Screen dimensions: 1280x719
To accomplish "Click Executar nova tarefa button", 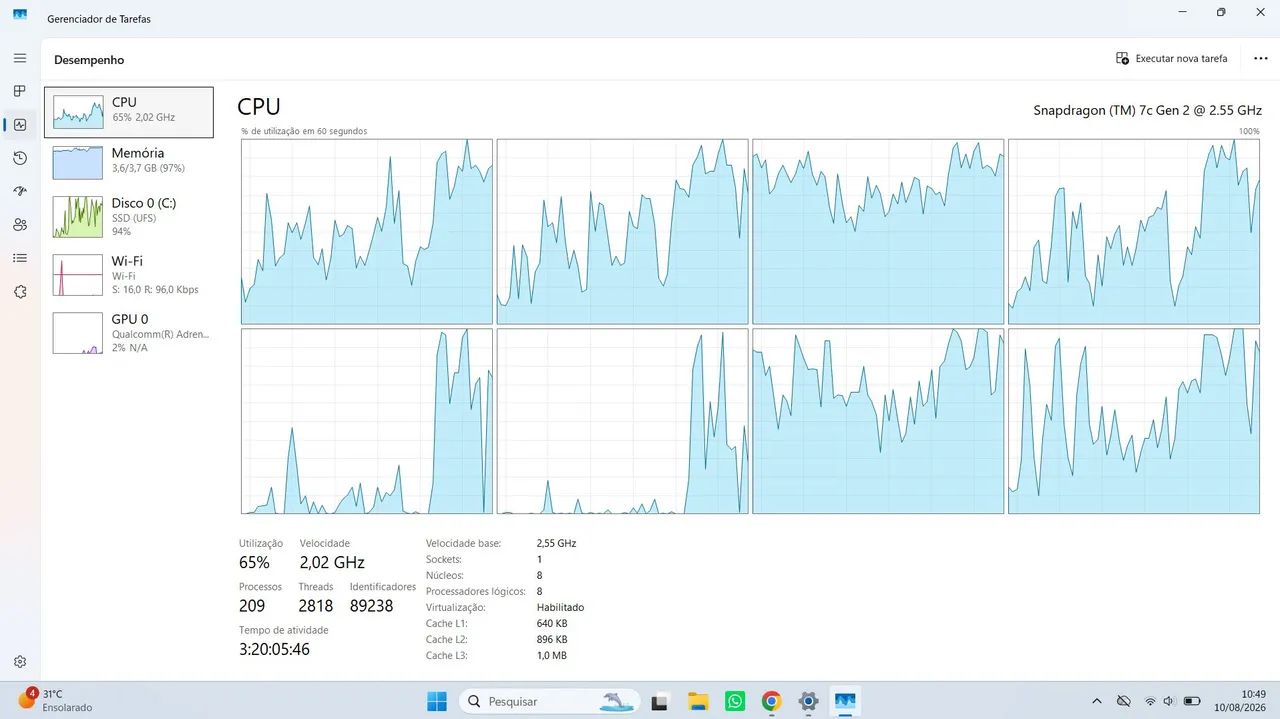I will (1171, 59).
